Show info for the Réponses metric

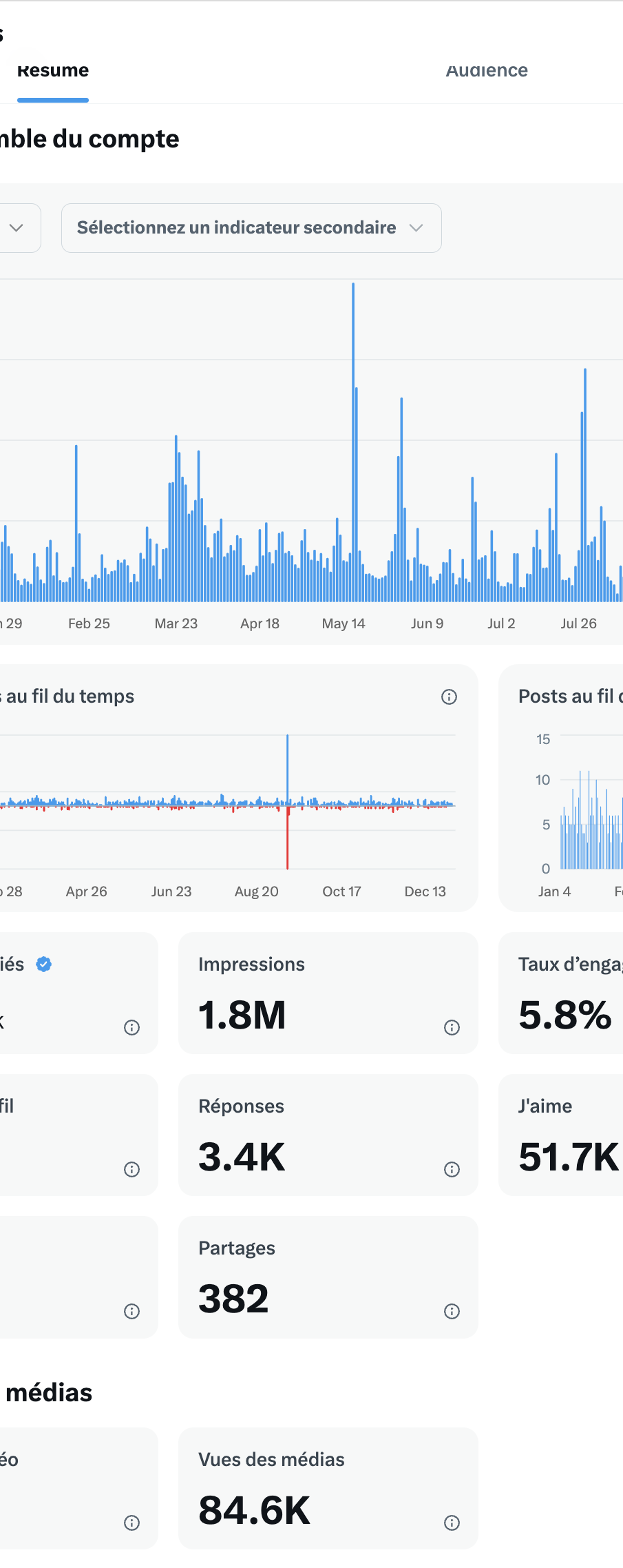tap(452, 1169)
